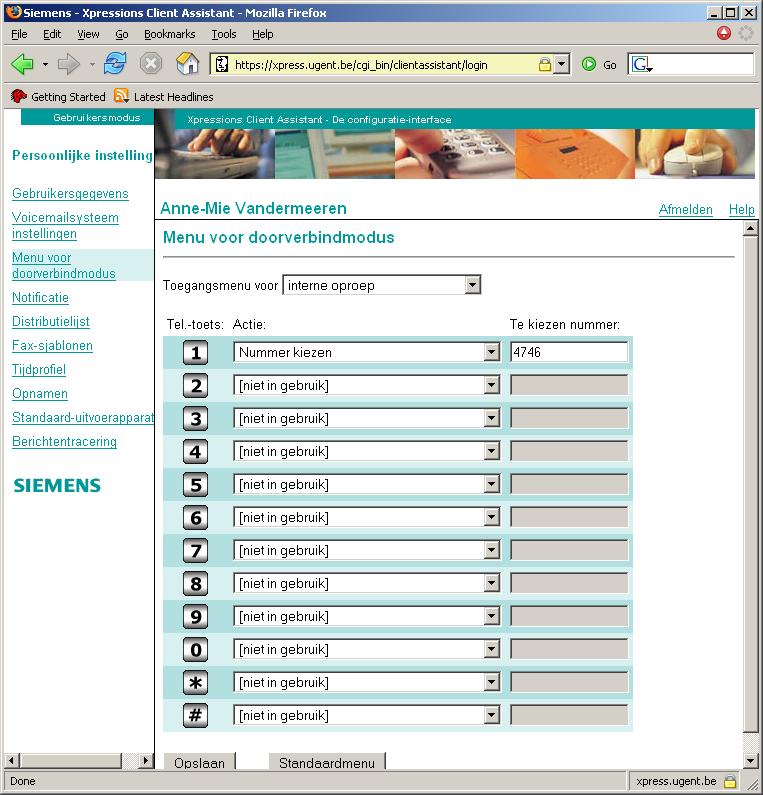Open the Bookmarks menu
Viewport: 763px width, 795px height.
169,34
